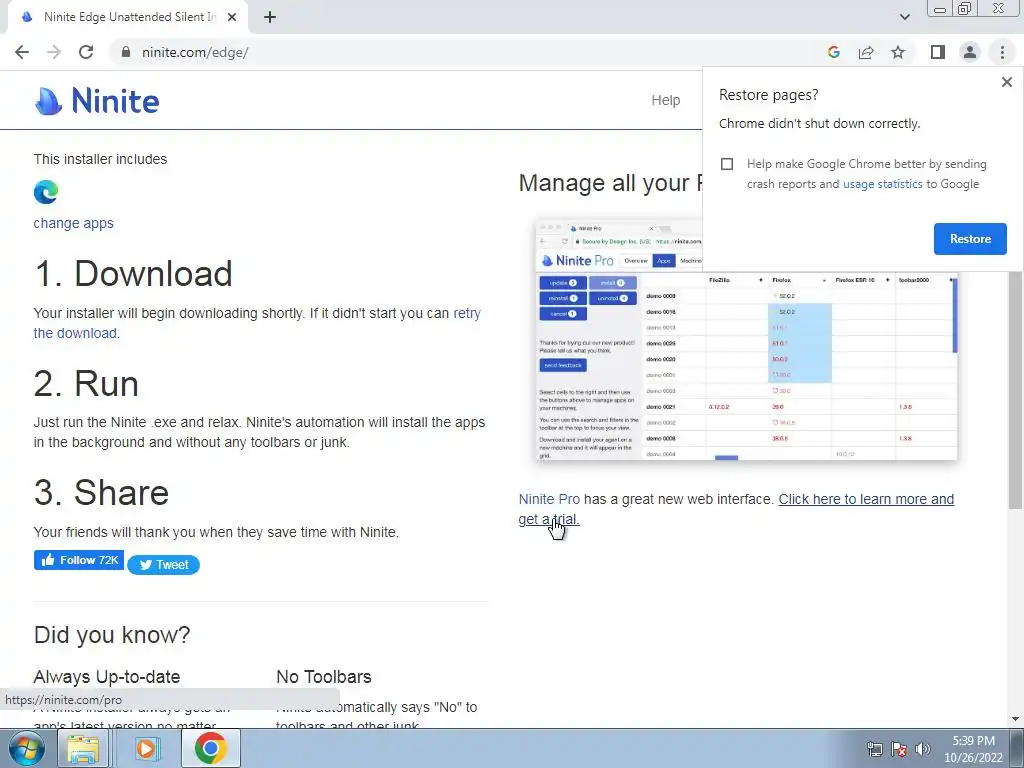Image resolution: width=1024 pixels, height=768 pixels.
Task: Click the "1. Download" heading
Action: coord(133,273)
